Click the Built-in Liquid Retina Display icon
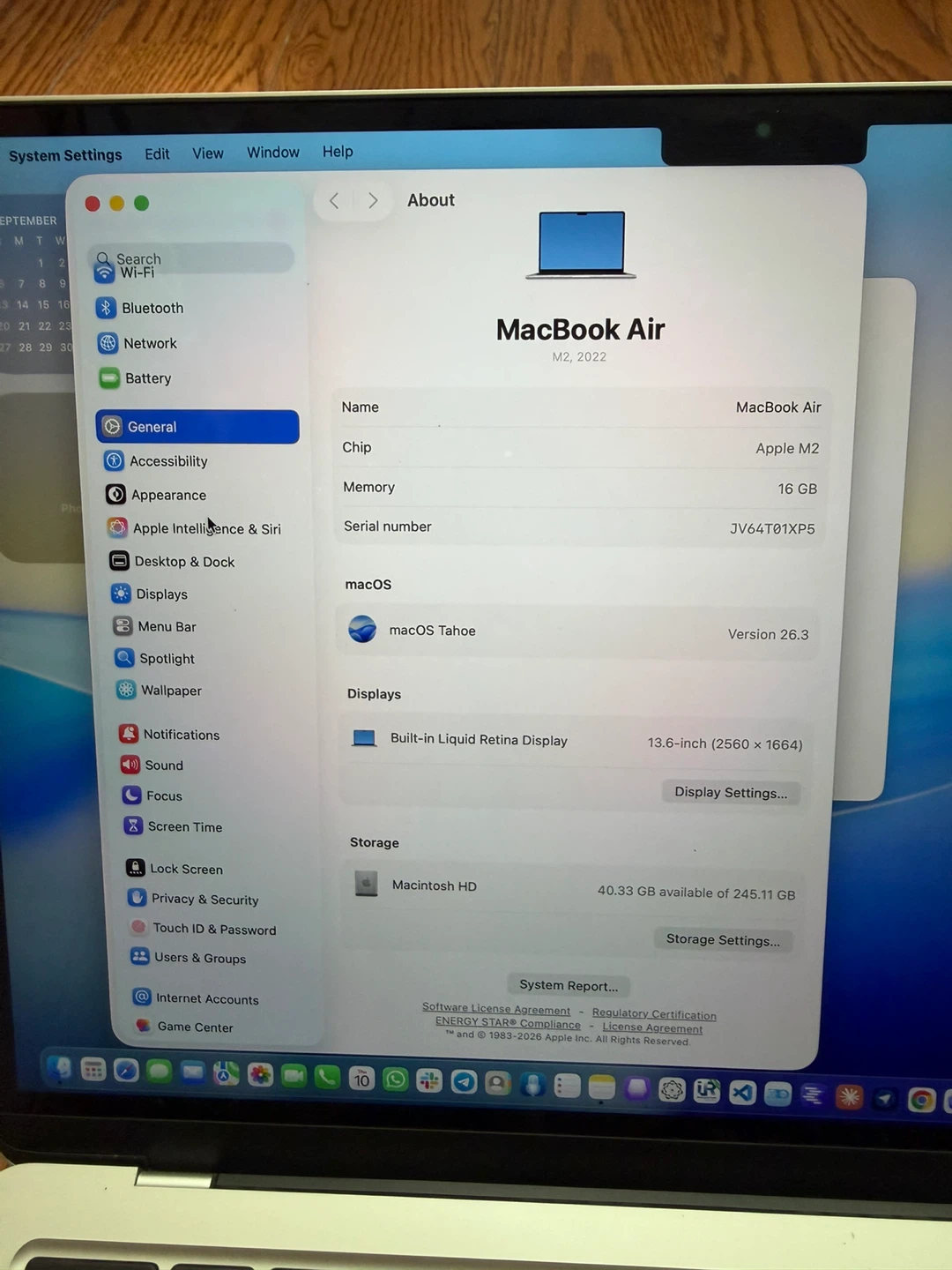Screen dimensions: 952x1270 pos(364,738)
